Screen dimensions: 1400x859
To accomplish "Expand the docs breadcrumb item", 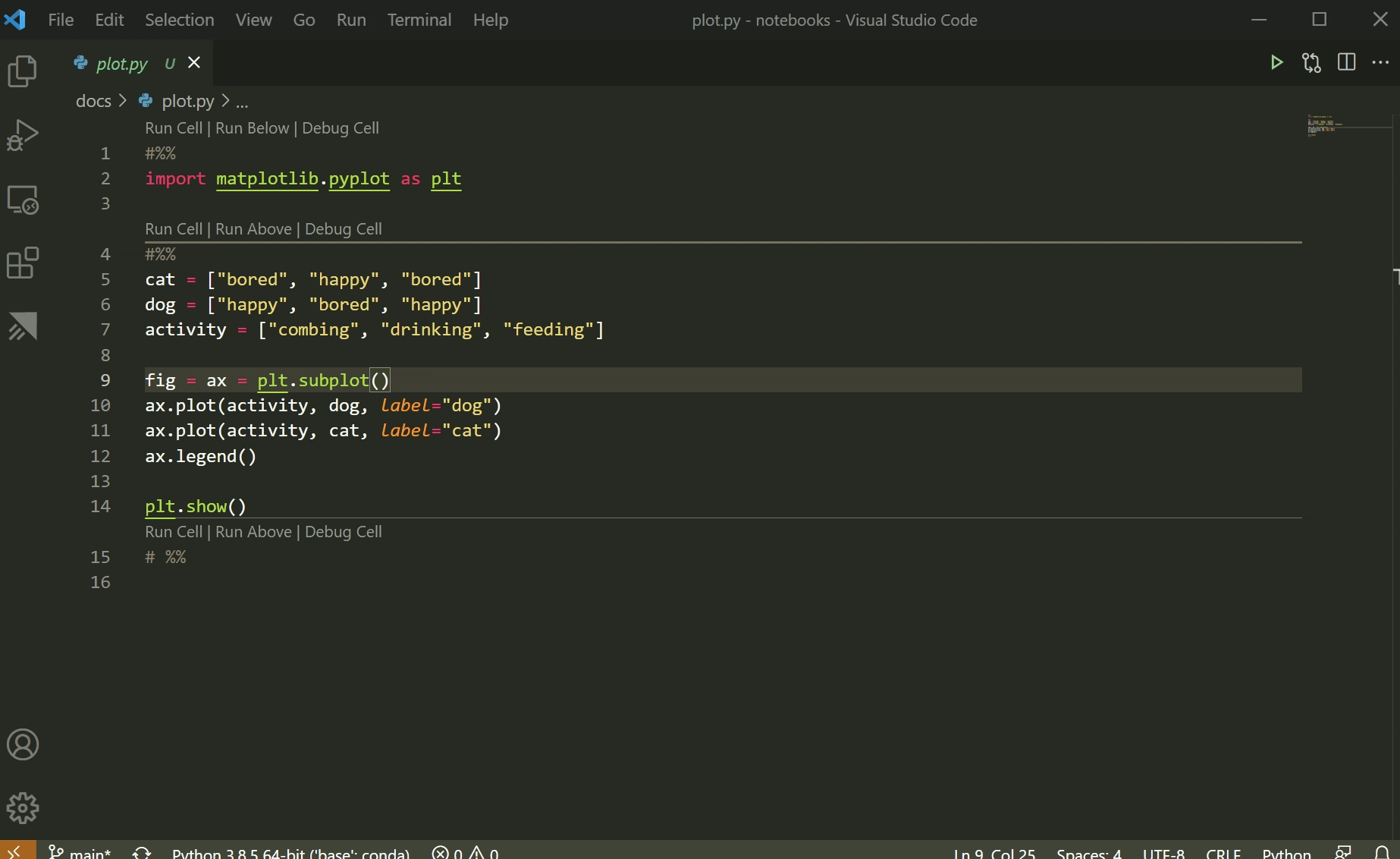I will click(x=93, y=101).
